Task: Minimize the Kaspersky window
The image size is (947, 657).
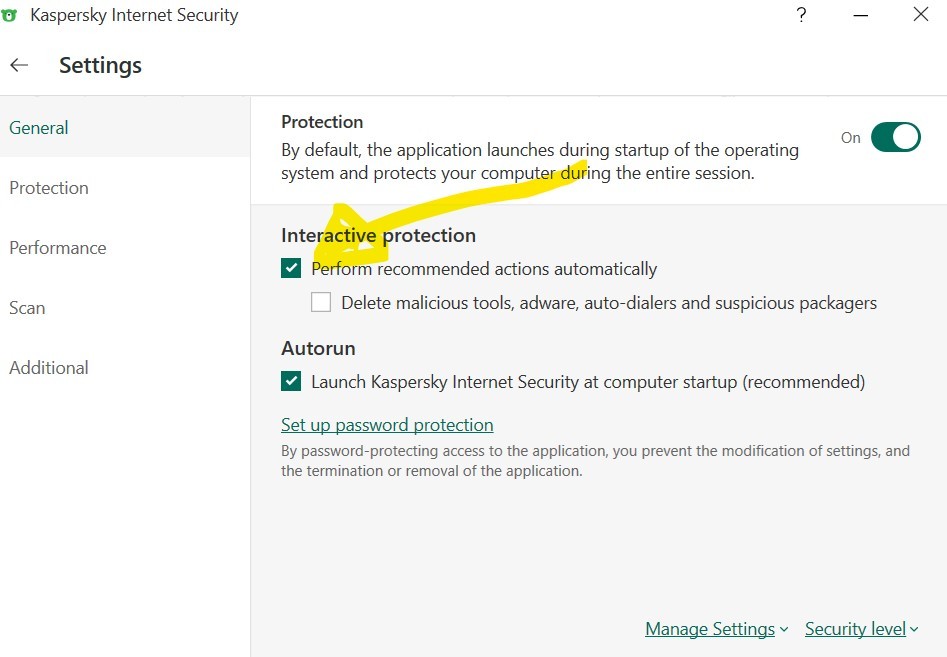Action: [861, 15]
